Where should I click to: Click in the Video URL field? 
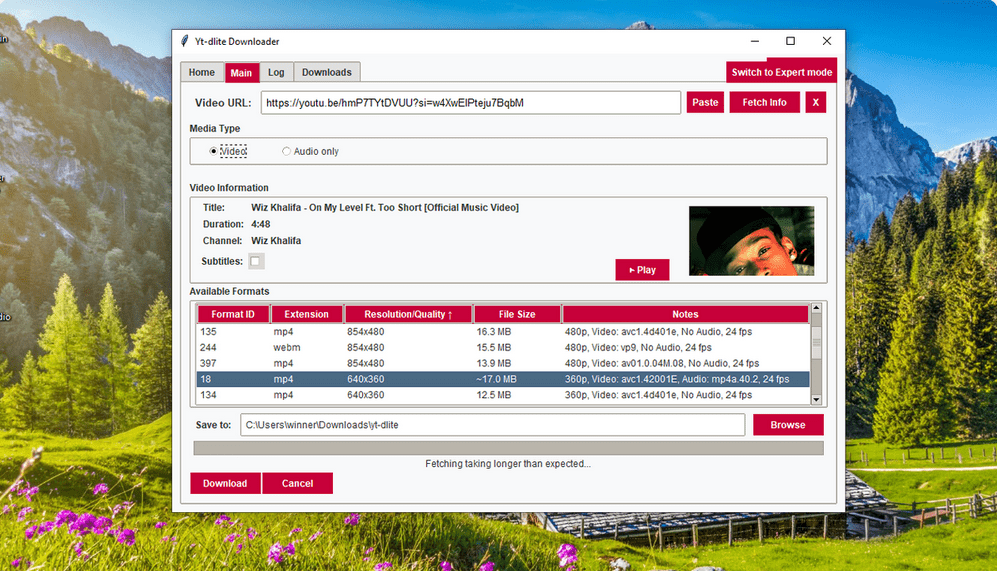tap(471, 103)
